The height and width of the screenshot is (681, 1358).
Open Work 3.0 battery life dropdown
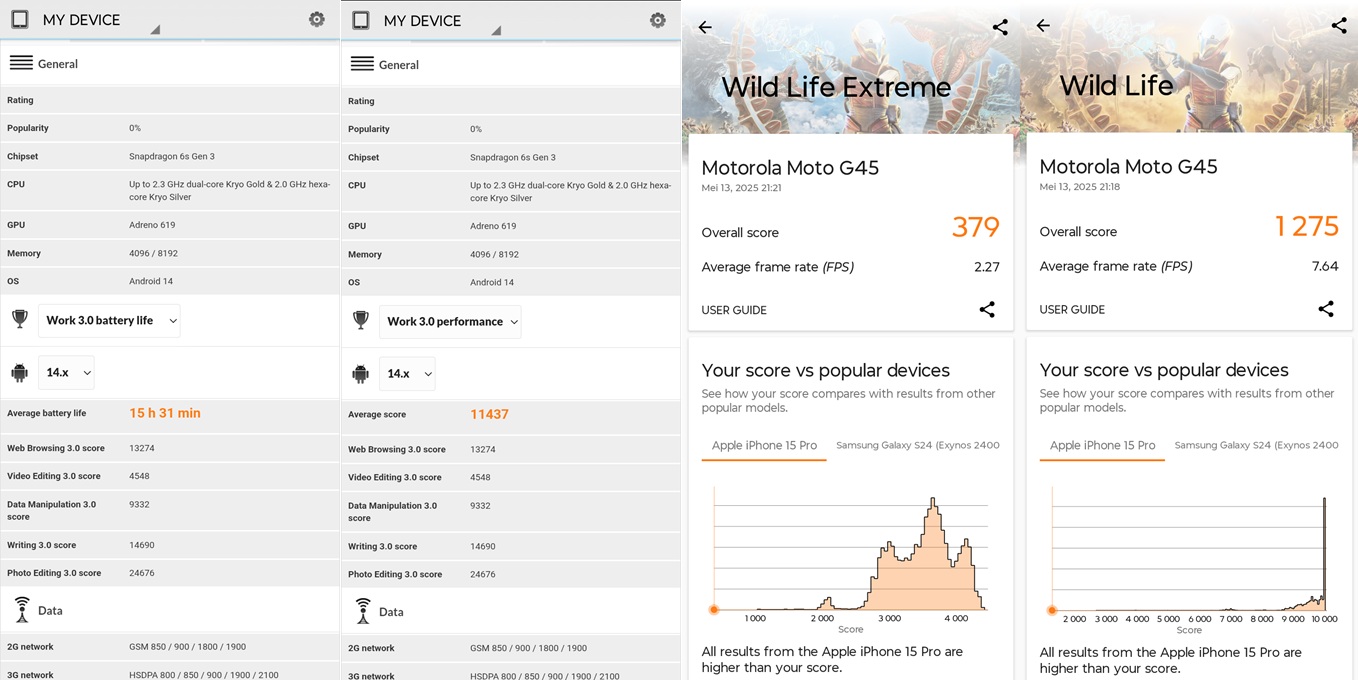click(110, 320)
